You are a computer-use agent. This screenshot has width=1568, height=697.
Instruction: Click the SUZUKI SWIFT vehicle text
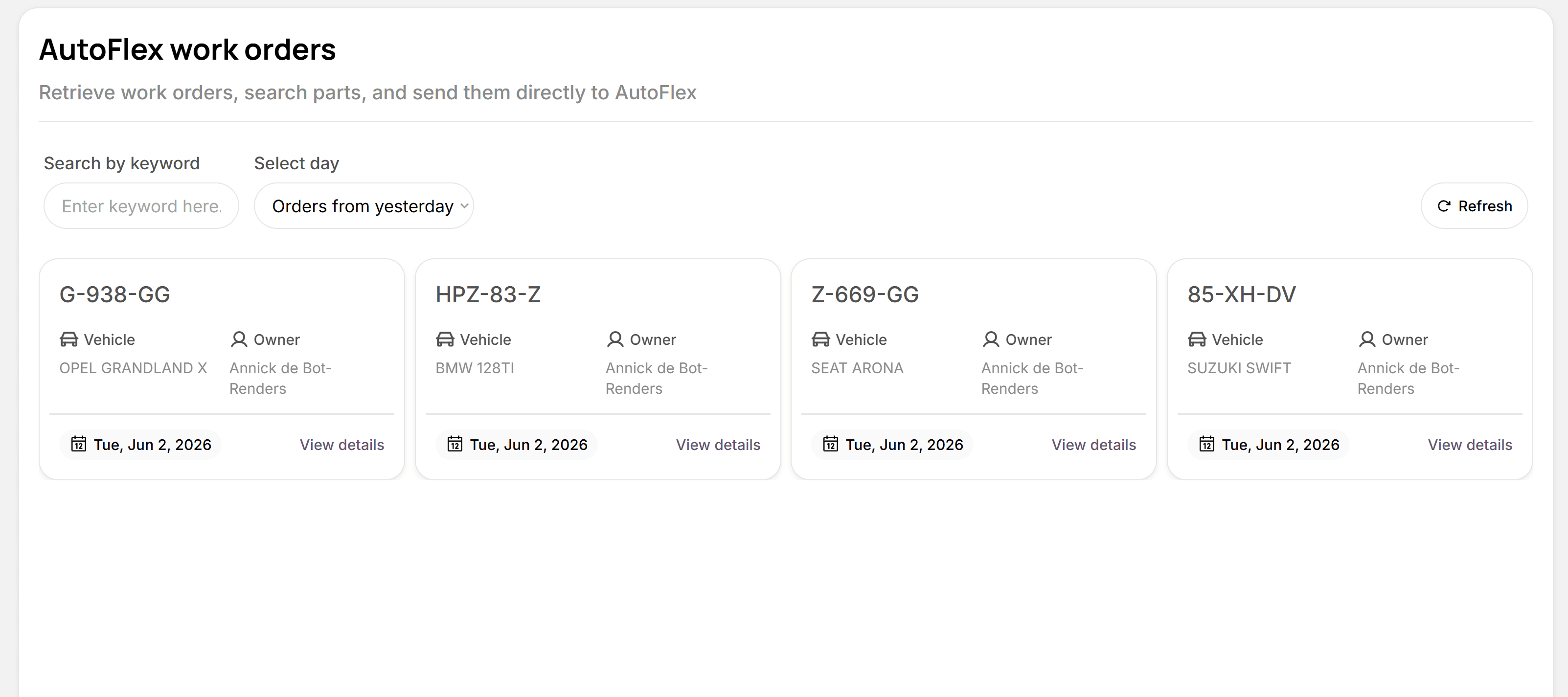tap(1239, 368)
